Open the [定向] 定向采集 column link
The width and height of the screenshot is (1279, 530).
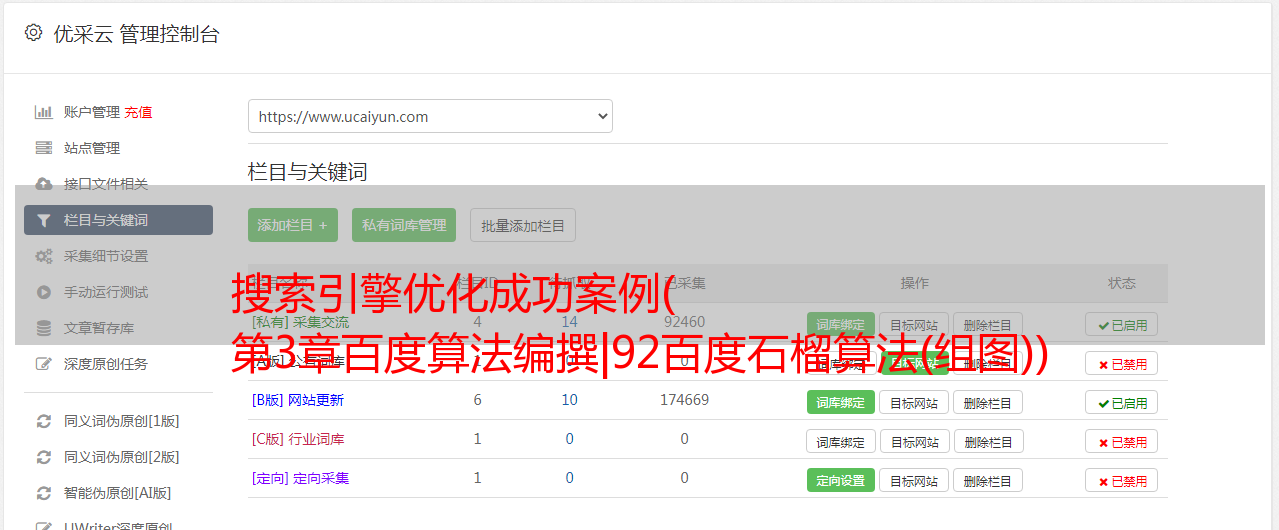click(x=300, y=478)
